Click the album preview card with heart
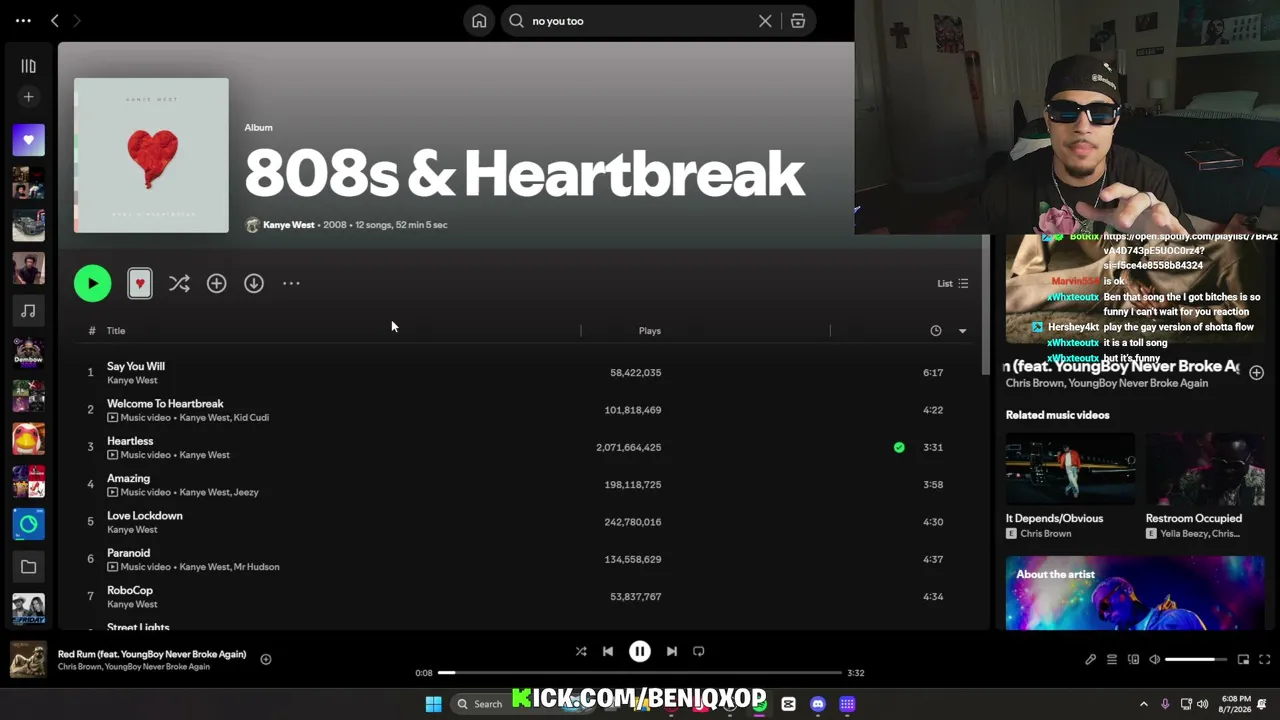Viewport: 1280px width, 720px height. [140, 284]
